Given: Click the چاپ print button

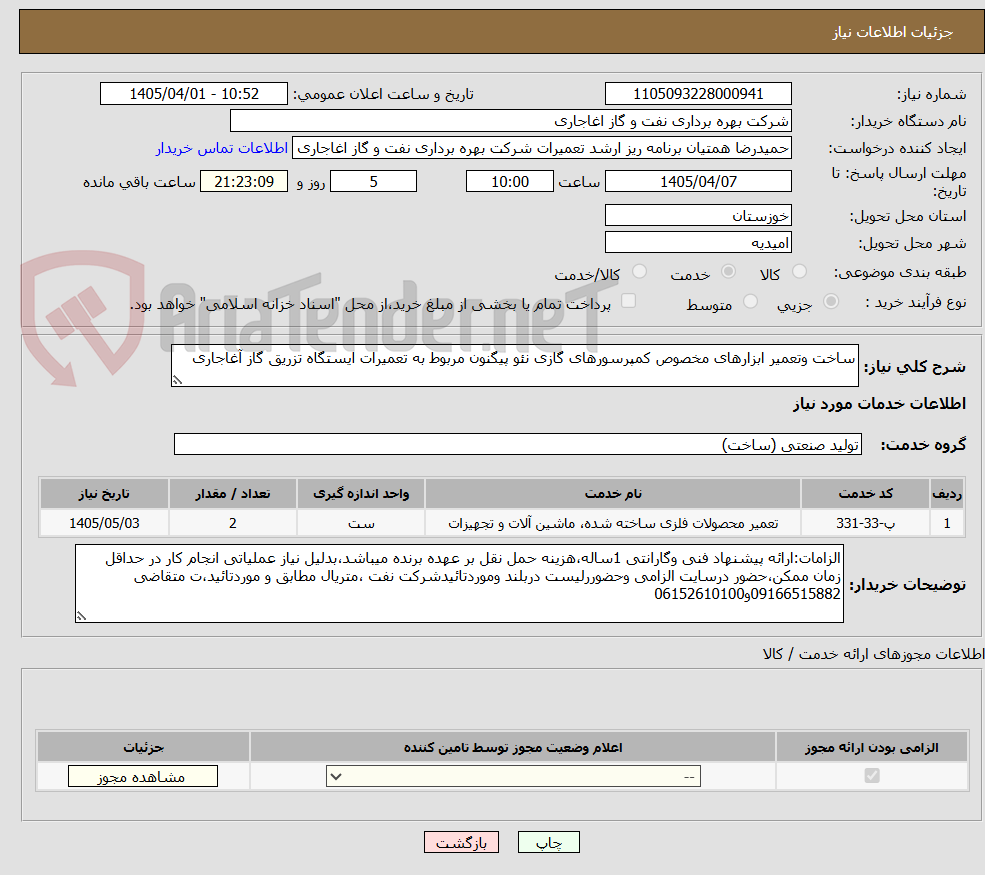Looking at the screenshot, I should 548,842.
